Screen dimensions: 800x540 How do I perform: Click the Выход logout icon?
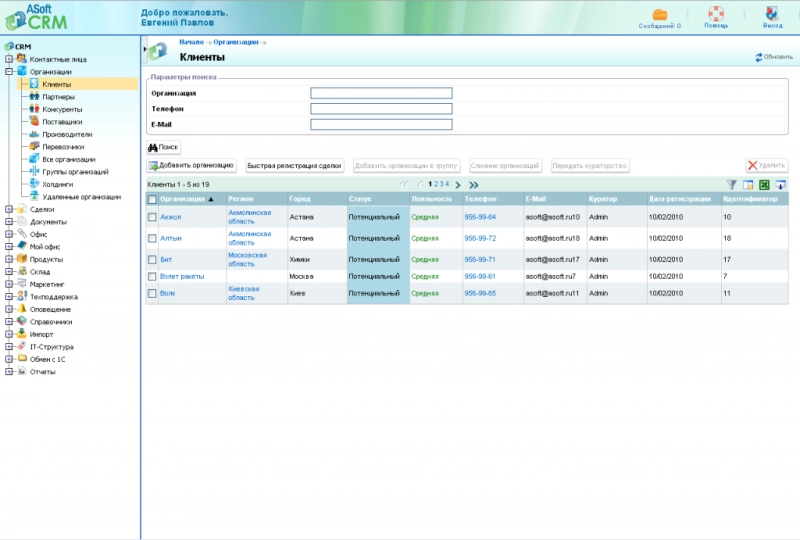tap(772, 14)
